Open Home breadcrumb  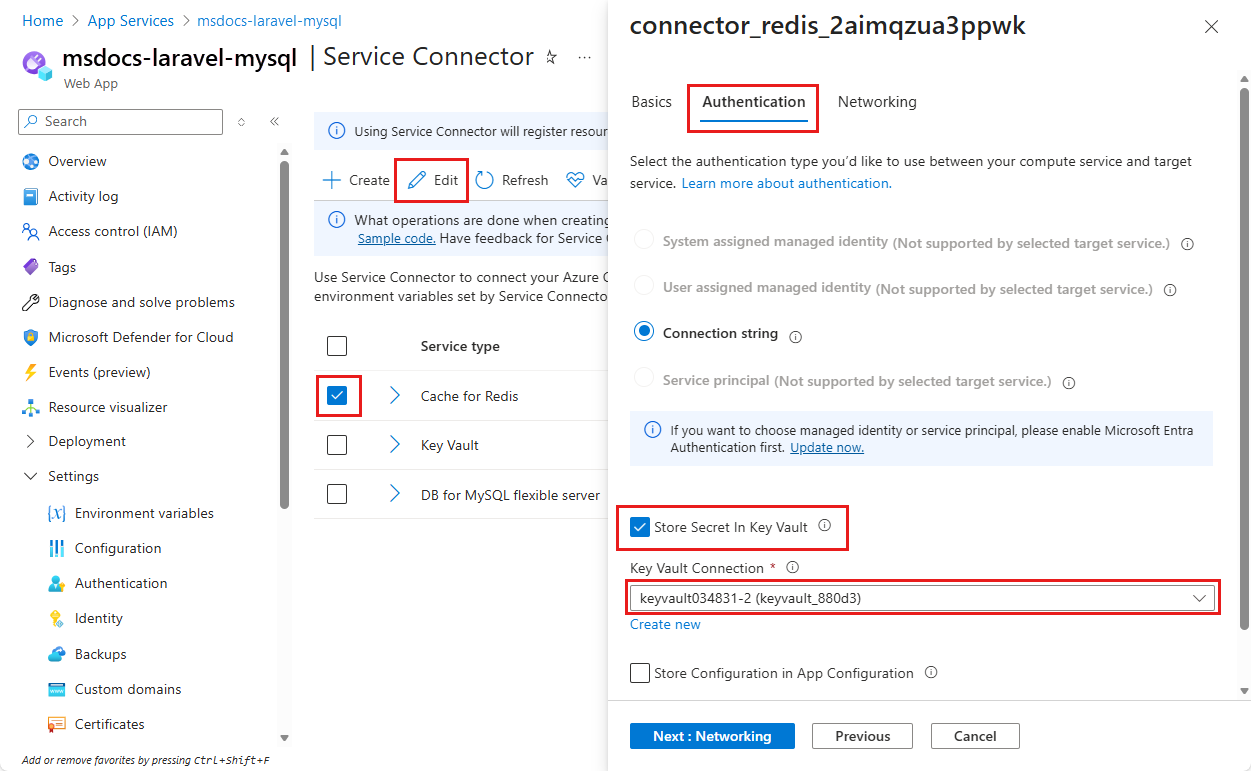(42, 20)
